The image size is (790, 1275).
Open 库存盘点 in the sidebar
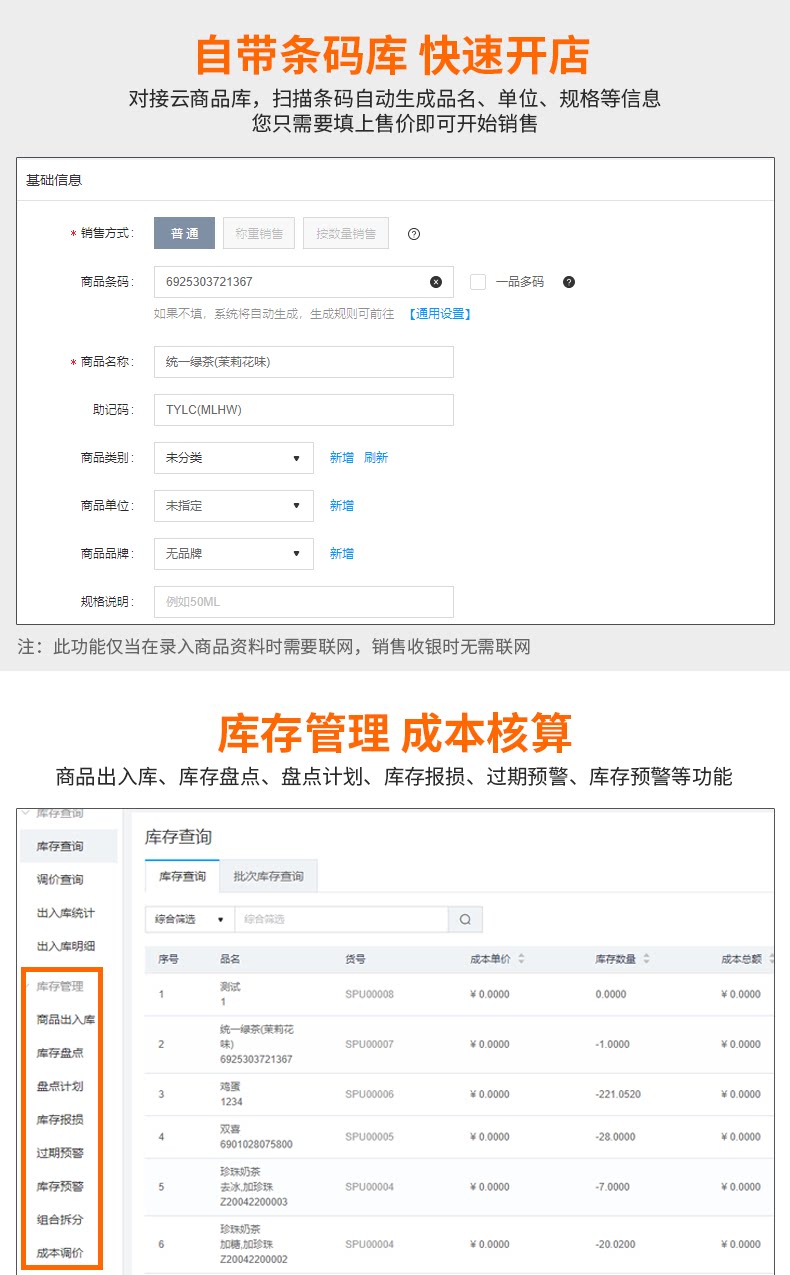point(60,1053)
